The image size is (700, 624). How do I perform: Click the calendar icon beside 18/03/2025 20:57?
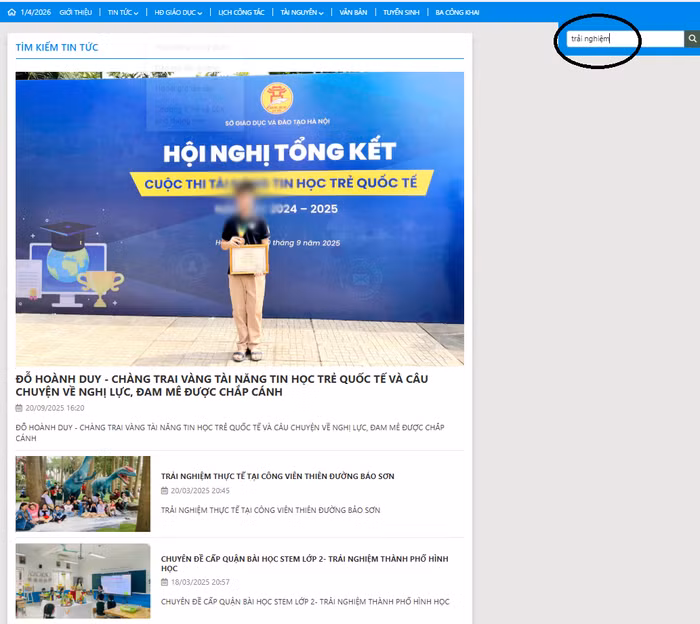coord(164,582)
